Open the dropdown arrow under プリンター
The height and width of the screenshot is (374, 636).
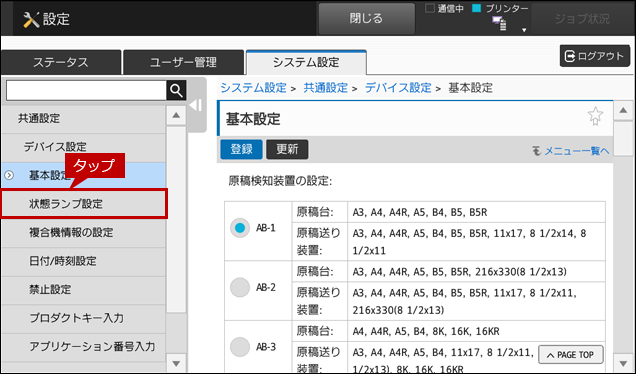(x=524, y=30)
